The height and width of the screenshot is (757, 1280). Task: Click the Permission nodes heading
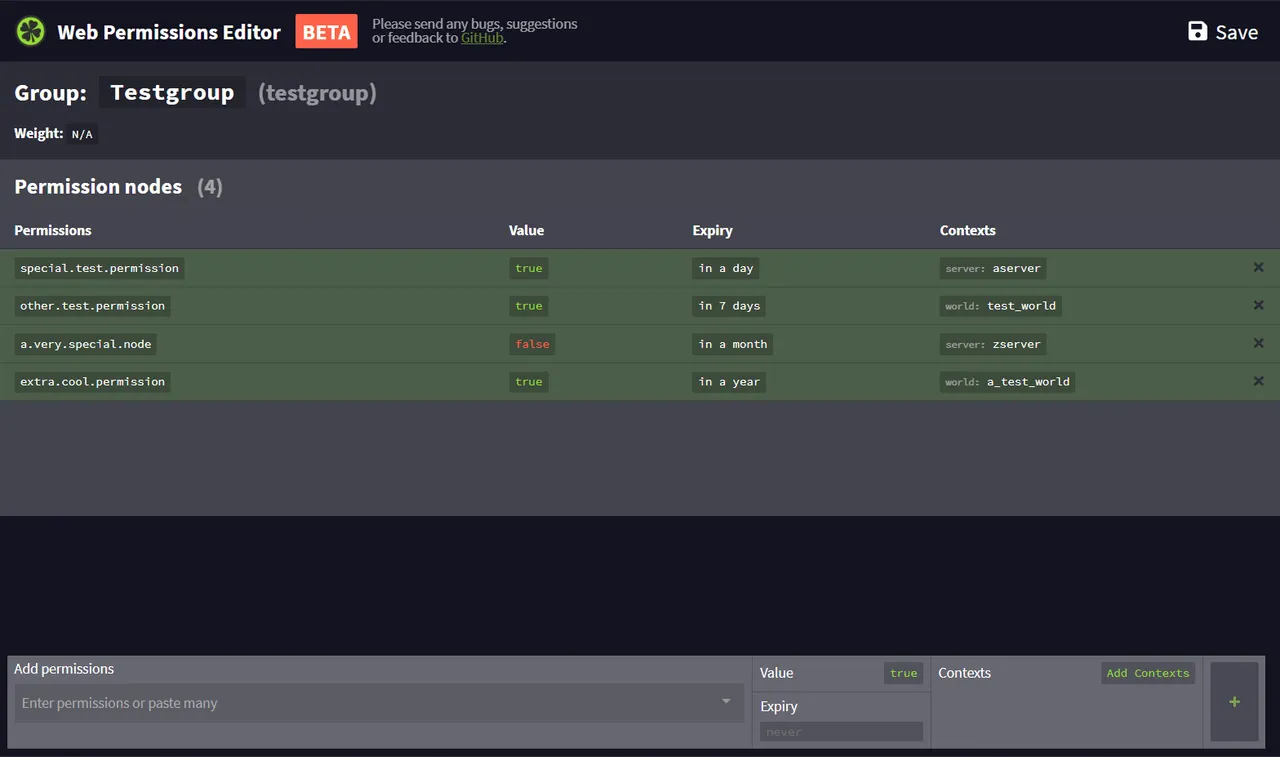[98, 187]
